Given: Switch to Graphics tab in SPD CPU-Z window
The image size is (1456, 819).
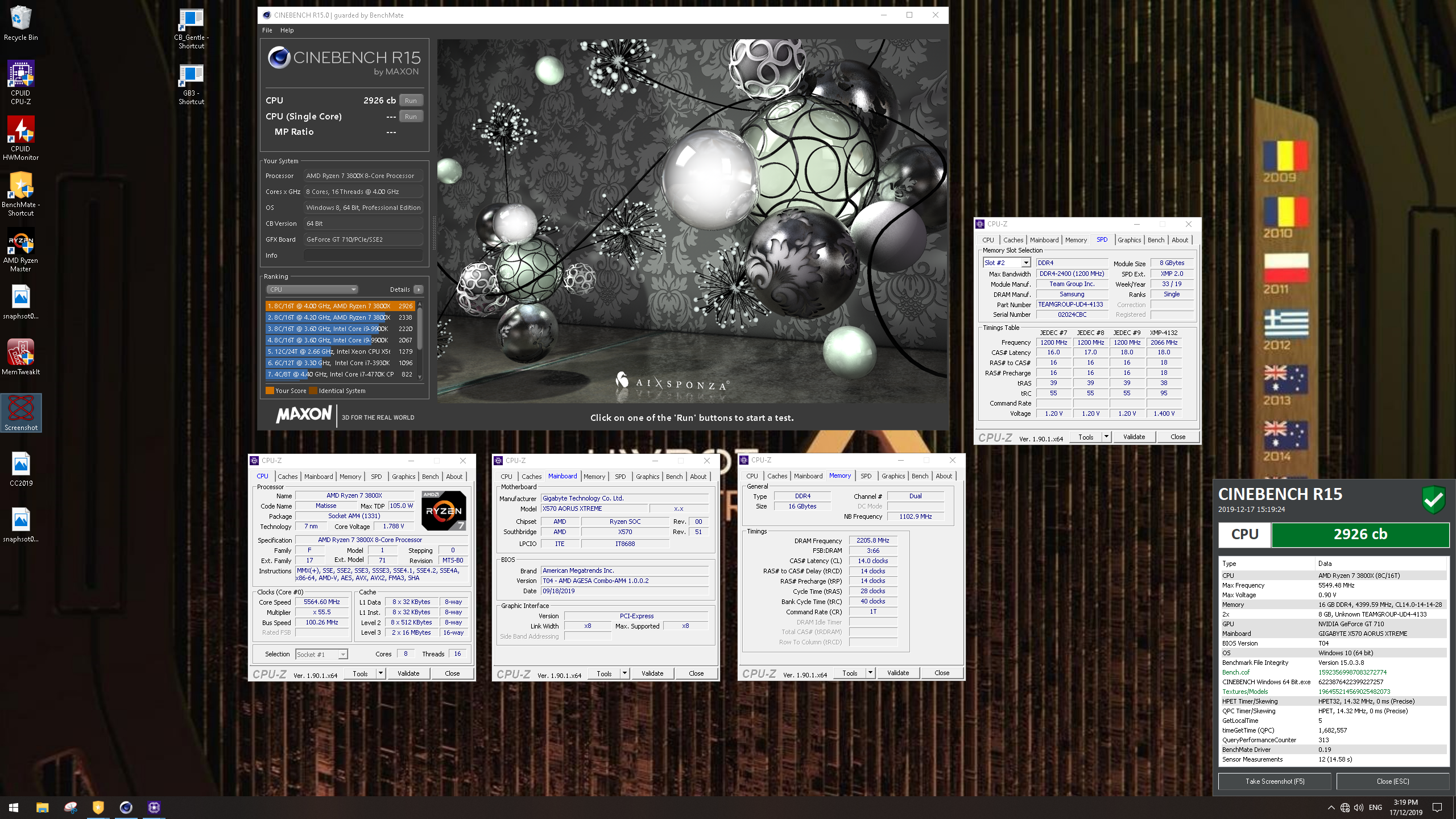Looking at the screenshot, I should click(x=1129, y=240).
